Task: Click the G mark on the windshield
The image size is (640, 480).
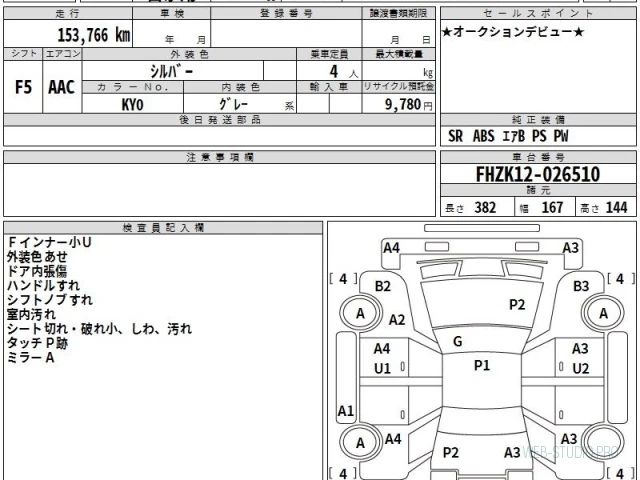Action: (x=458, y=342)
